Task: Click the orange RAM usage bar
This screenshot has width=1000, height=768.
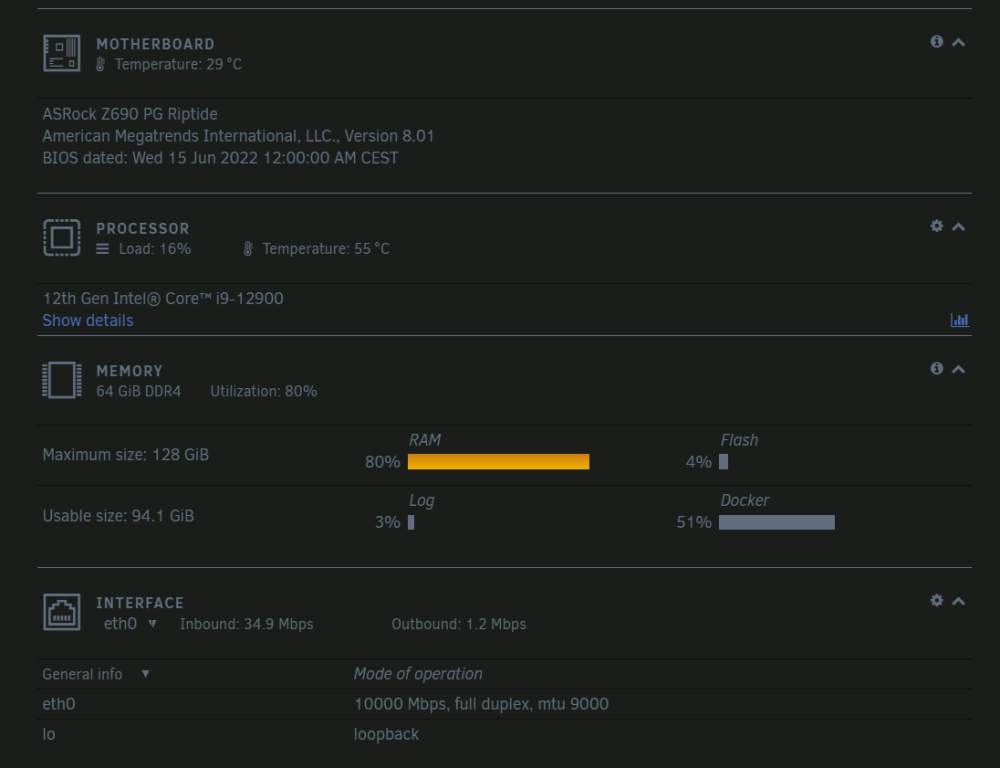Action: 498,461
